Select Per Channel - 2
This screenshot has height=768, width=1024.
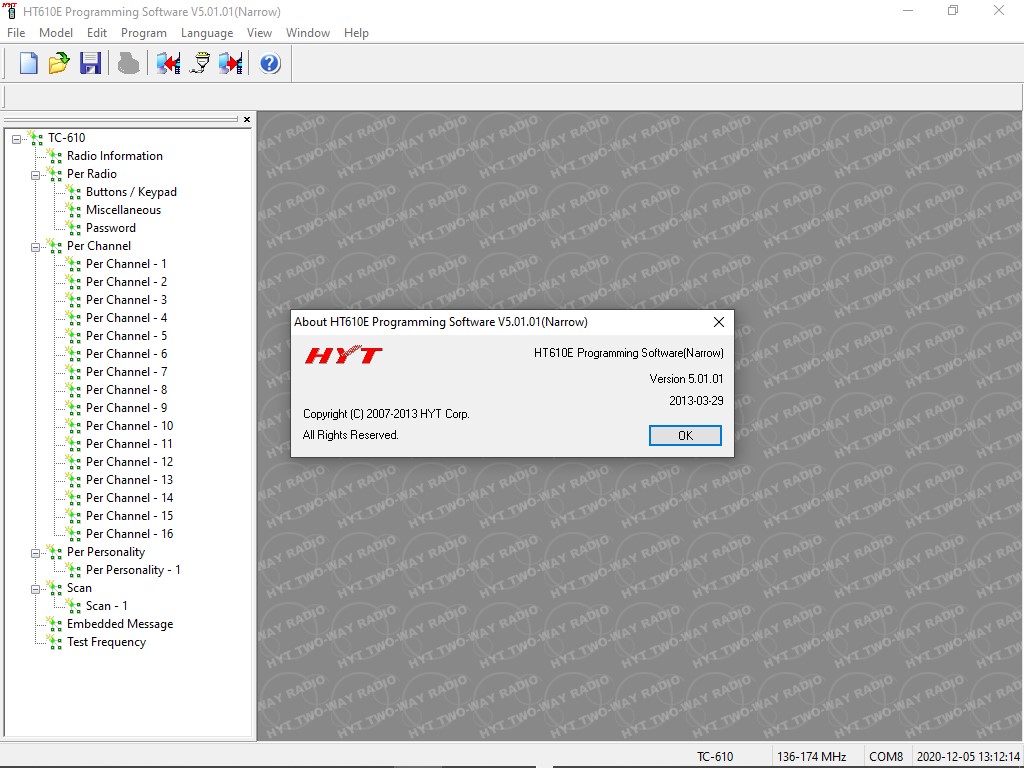tap(127, 282)
